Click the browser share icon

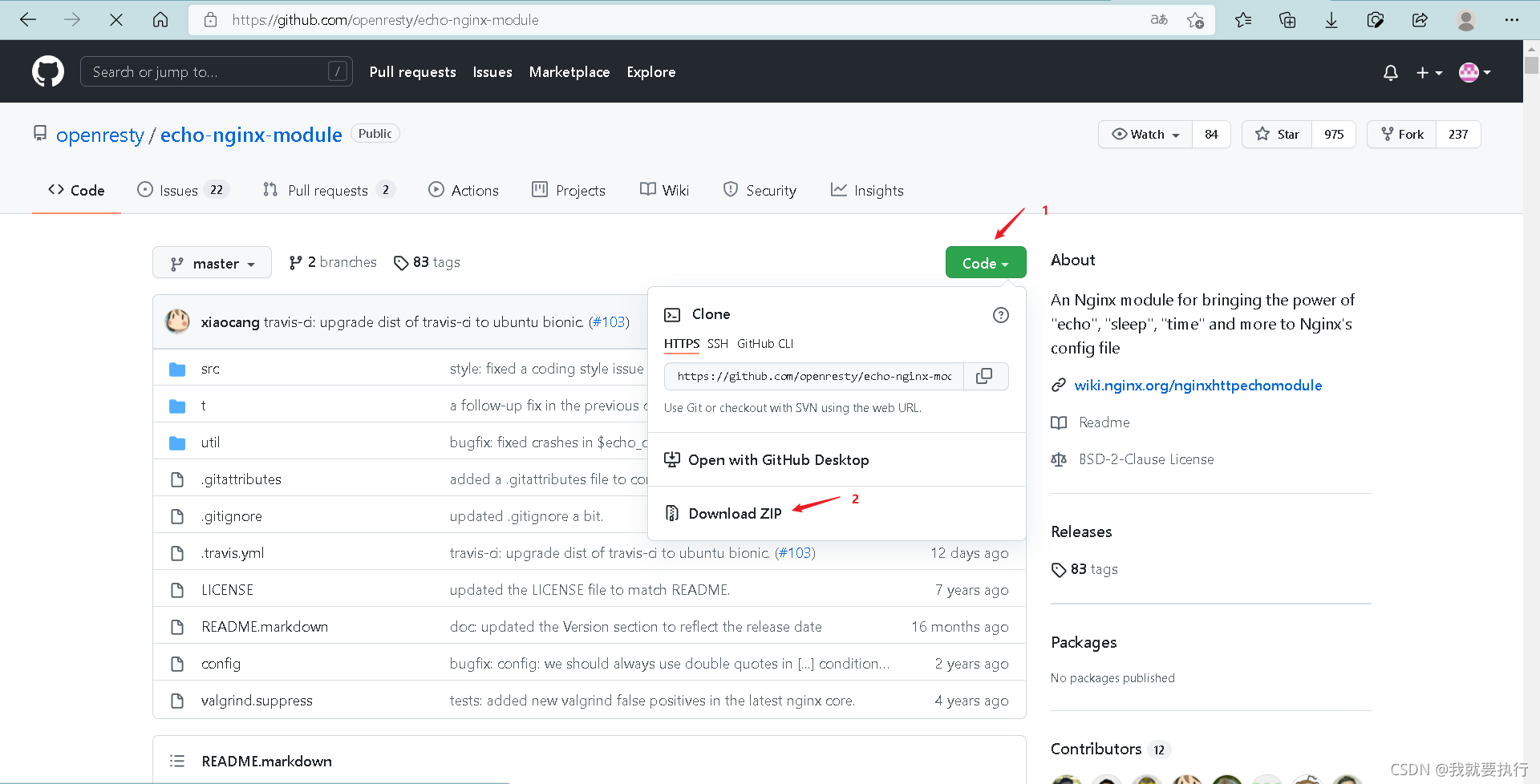pos(1420,20)
